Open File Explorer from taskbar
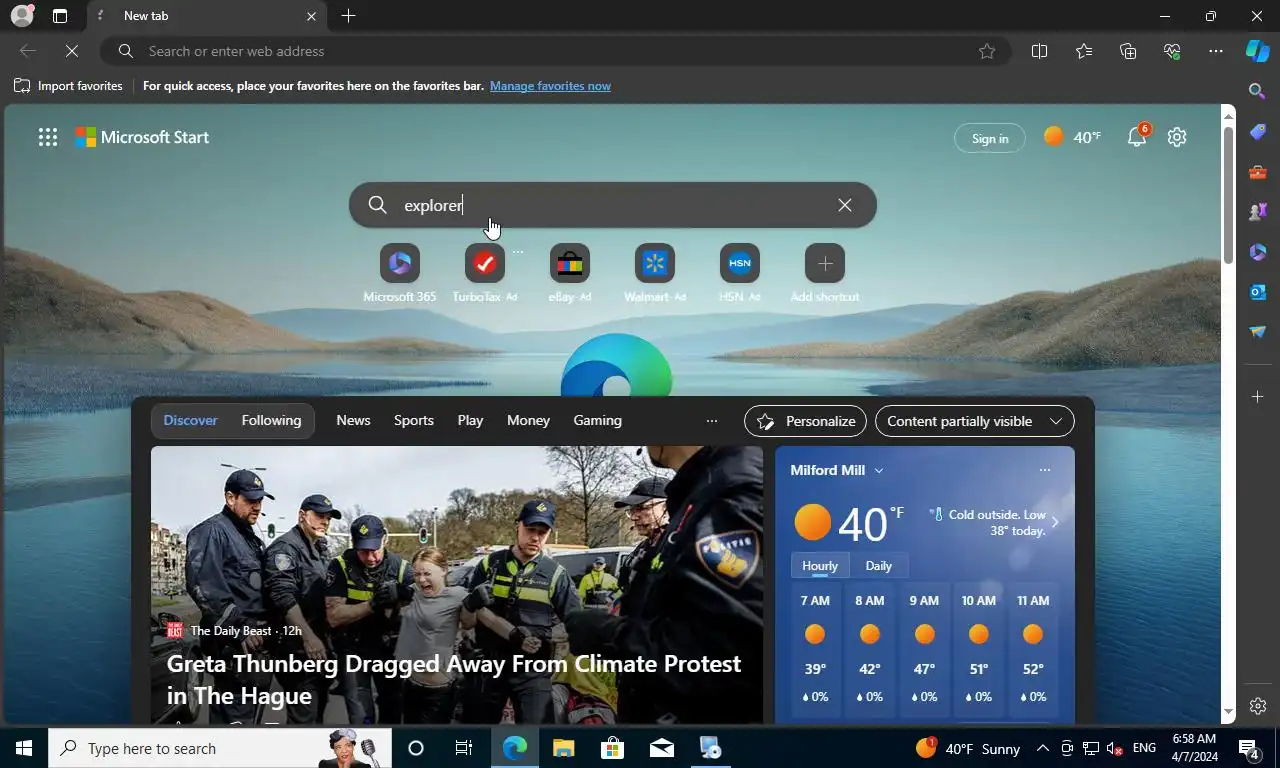 point(563,748)
